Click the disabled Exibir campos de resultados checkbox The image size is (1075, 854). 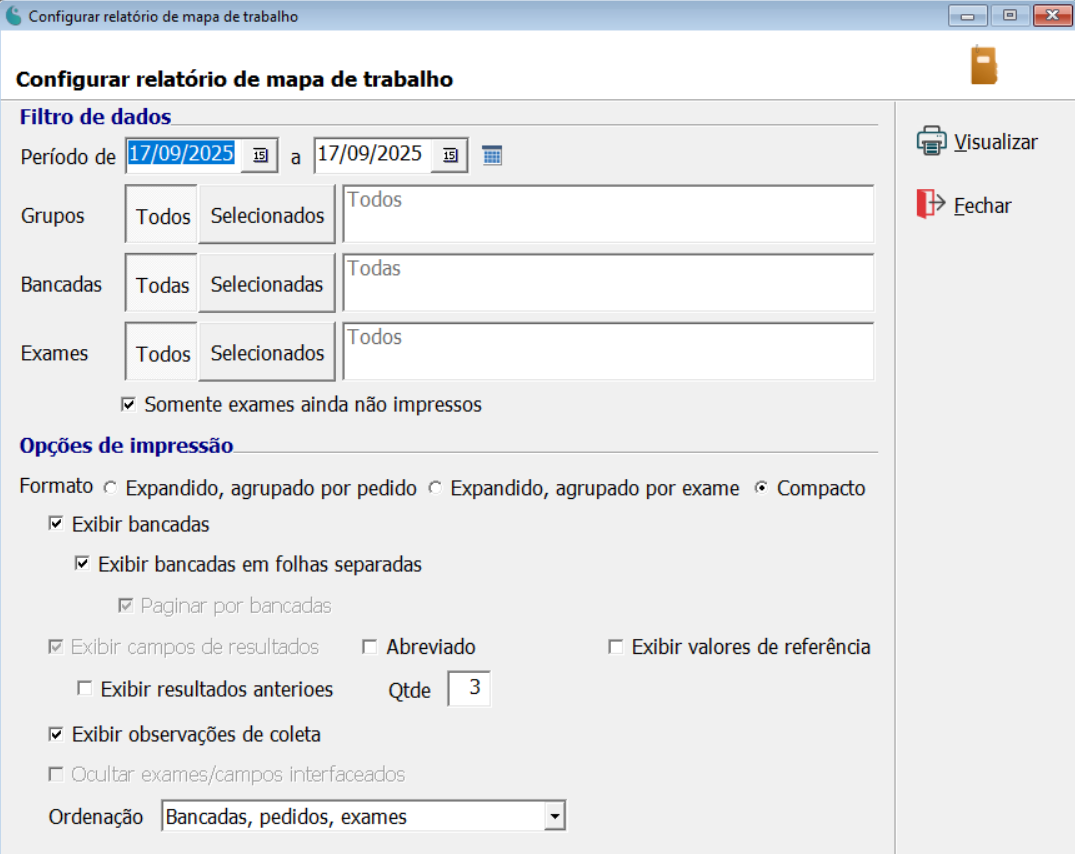[56, 646]
